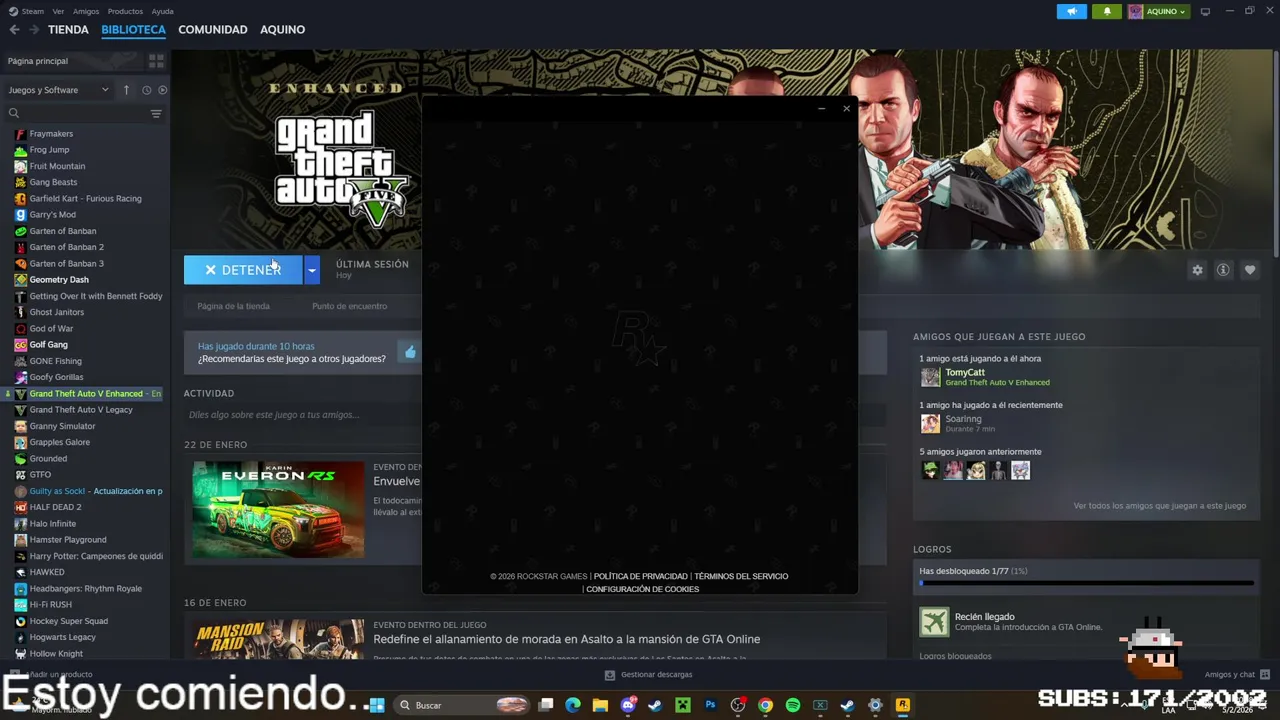Open Discord from taskbar
The image size is (1280, 720).
[x=628, y=705]
